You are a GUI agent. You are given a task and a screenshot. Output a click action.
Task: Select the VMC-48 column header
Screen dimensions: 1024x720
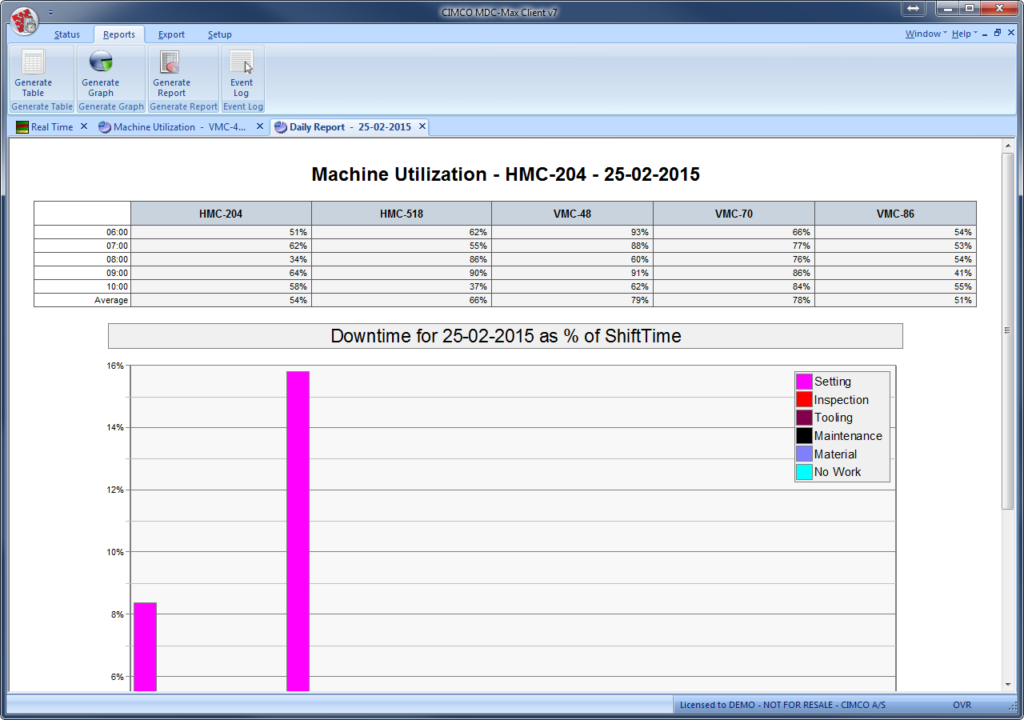572,214
